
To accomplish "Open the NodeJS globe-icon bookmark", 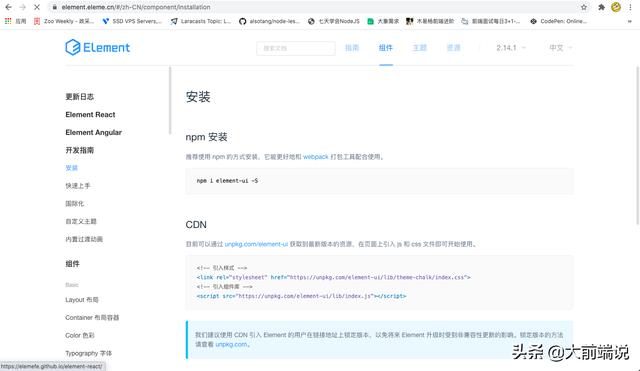I will click(334, 21).
